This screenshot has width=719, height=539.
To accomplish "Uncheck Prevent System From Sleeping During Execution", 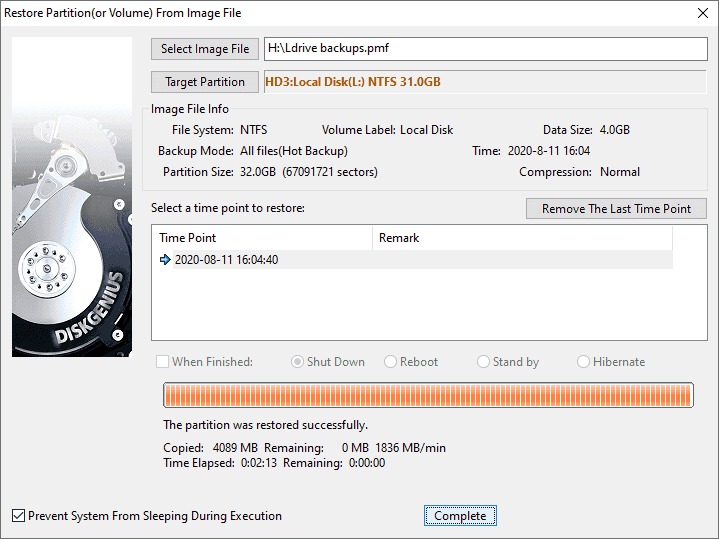I will click(x=18, y=517).
